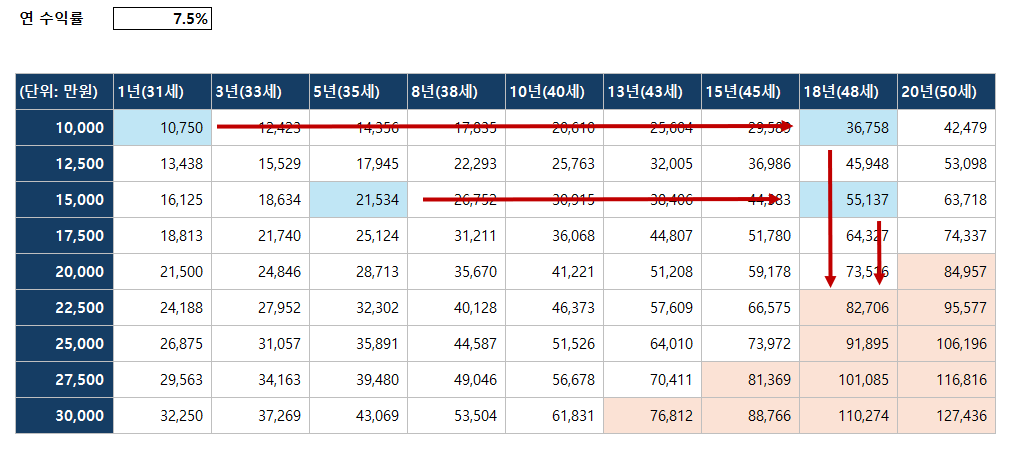Click the orange highlighted cell 106,196

coord(947,344)
